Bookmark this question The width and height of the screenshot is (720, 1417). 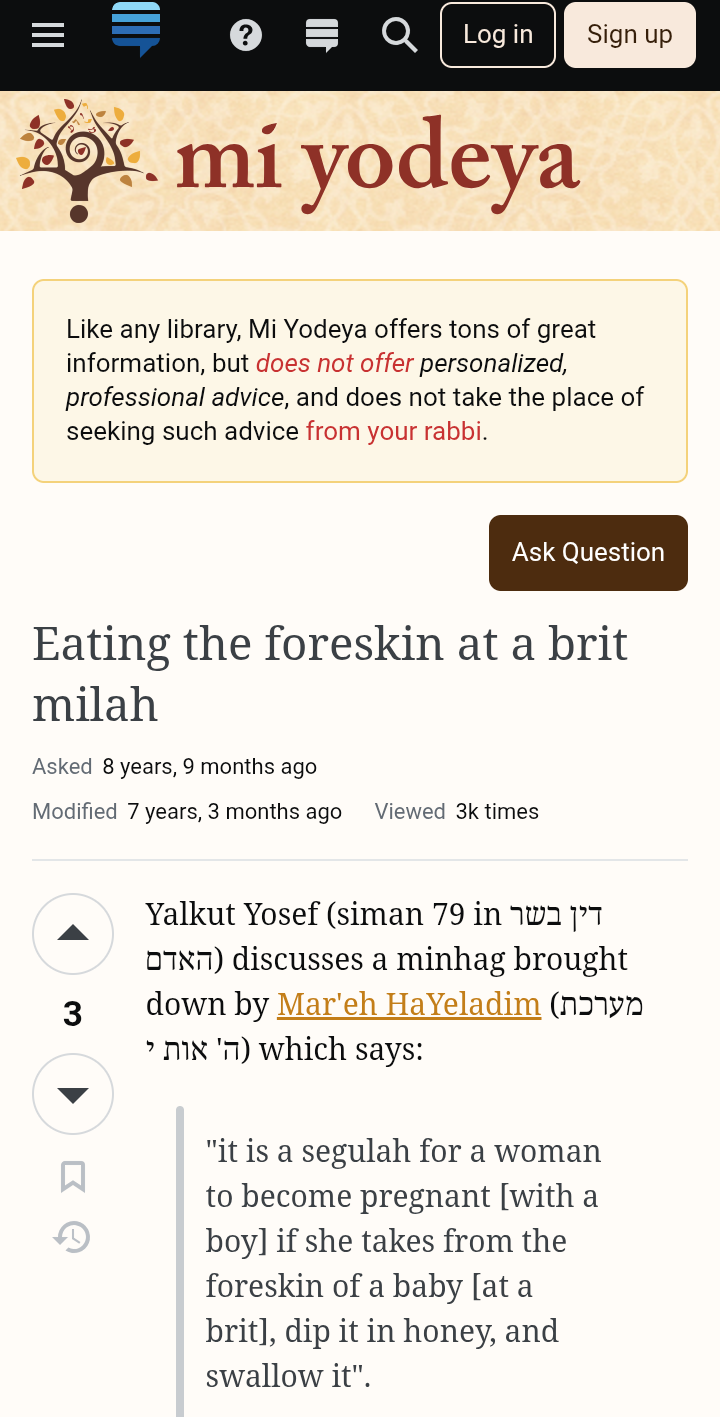click(x=73, y=1177)
